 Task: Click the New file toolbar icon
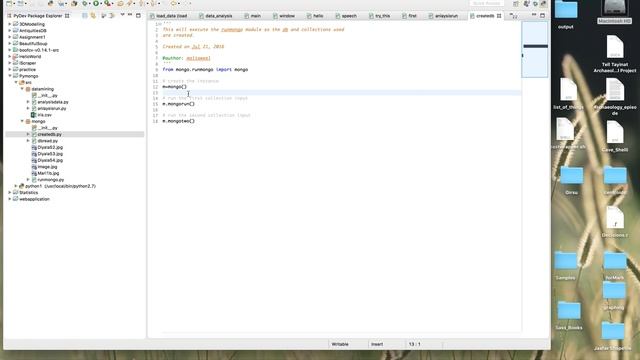point(9,3)
